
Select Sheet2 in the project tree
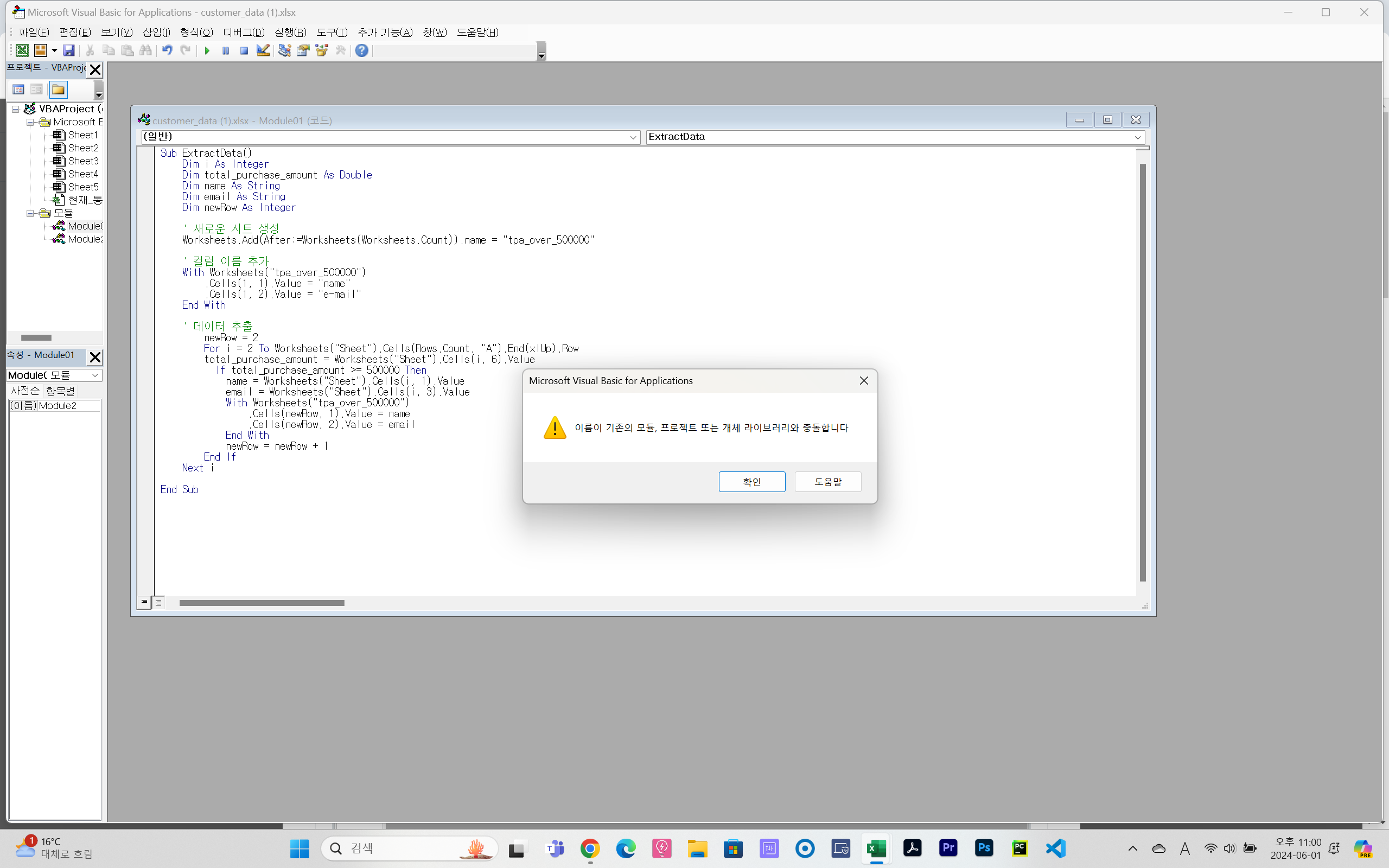tap(76, 148)
